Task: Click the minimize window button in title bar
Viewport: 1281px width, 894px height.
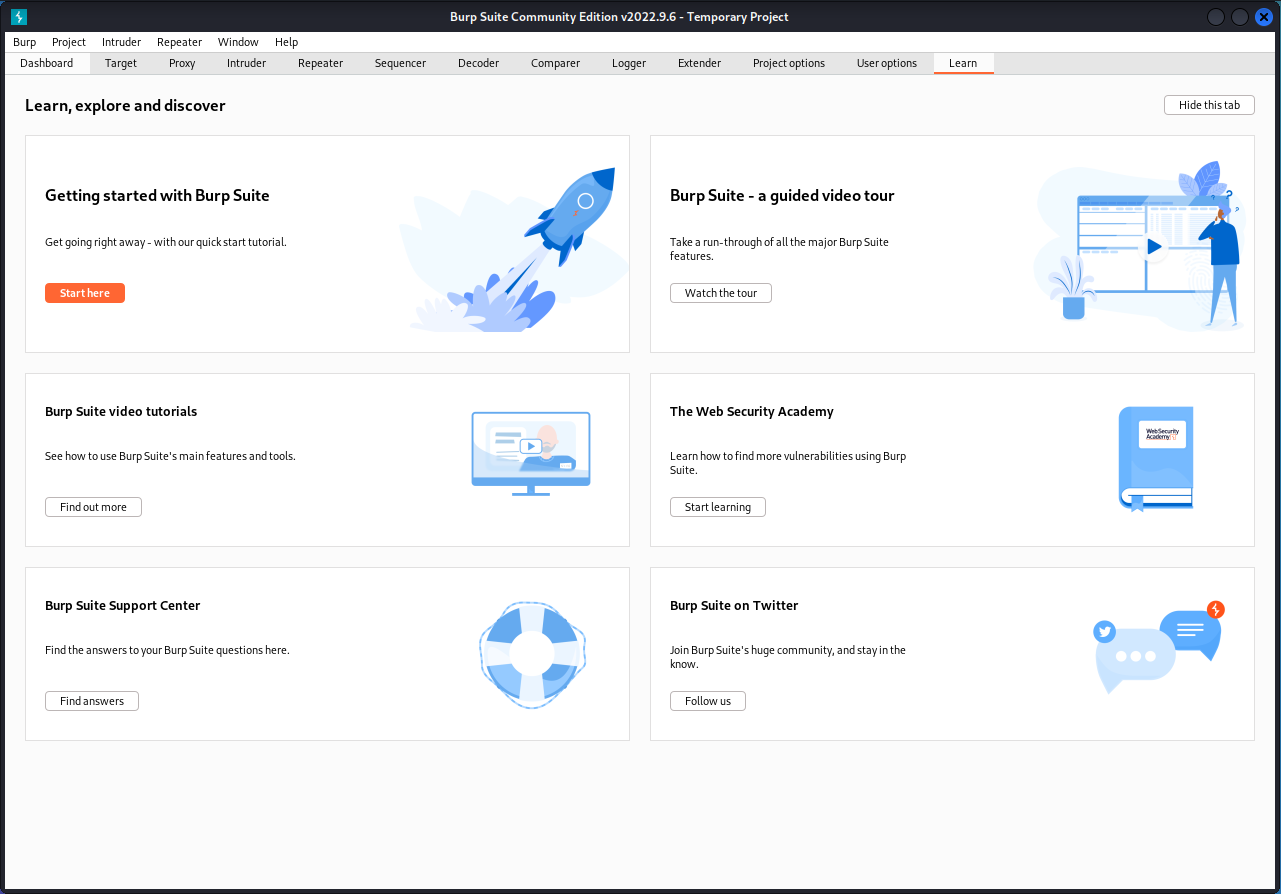Action: [1216, 17]
